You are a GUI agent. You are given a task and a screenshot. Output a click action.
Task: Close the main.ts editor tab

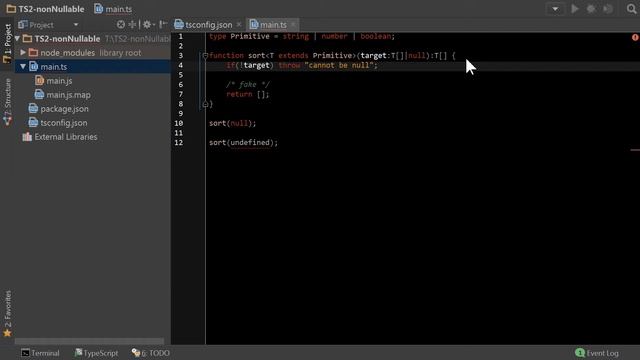(293, 24)
